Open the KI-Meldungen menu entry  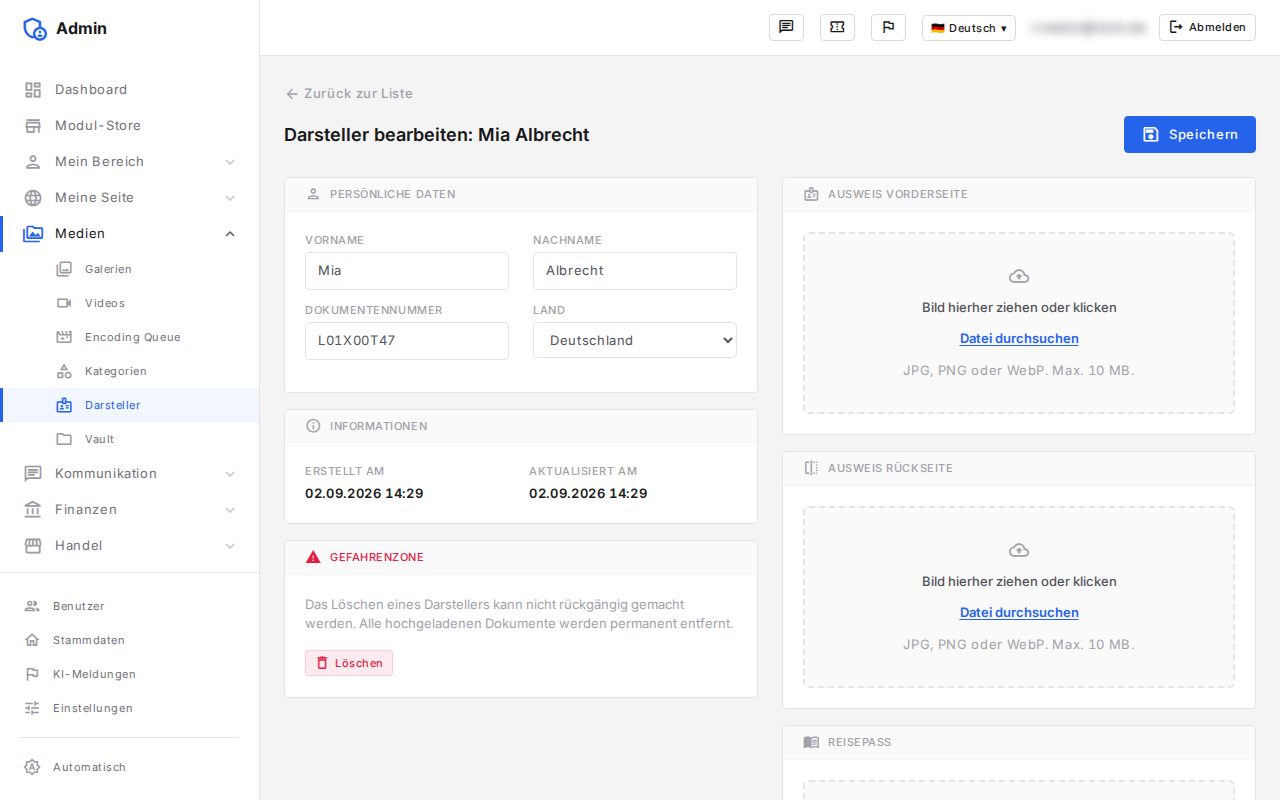point(130,674)
